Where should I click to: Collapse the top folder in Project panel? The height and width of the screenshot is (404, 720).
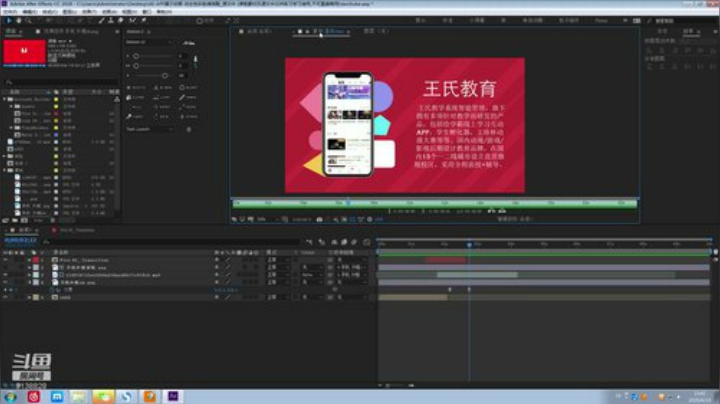(5, 99)
